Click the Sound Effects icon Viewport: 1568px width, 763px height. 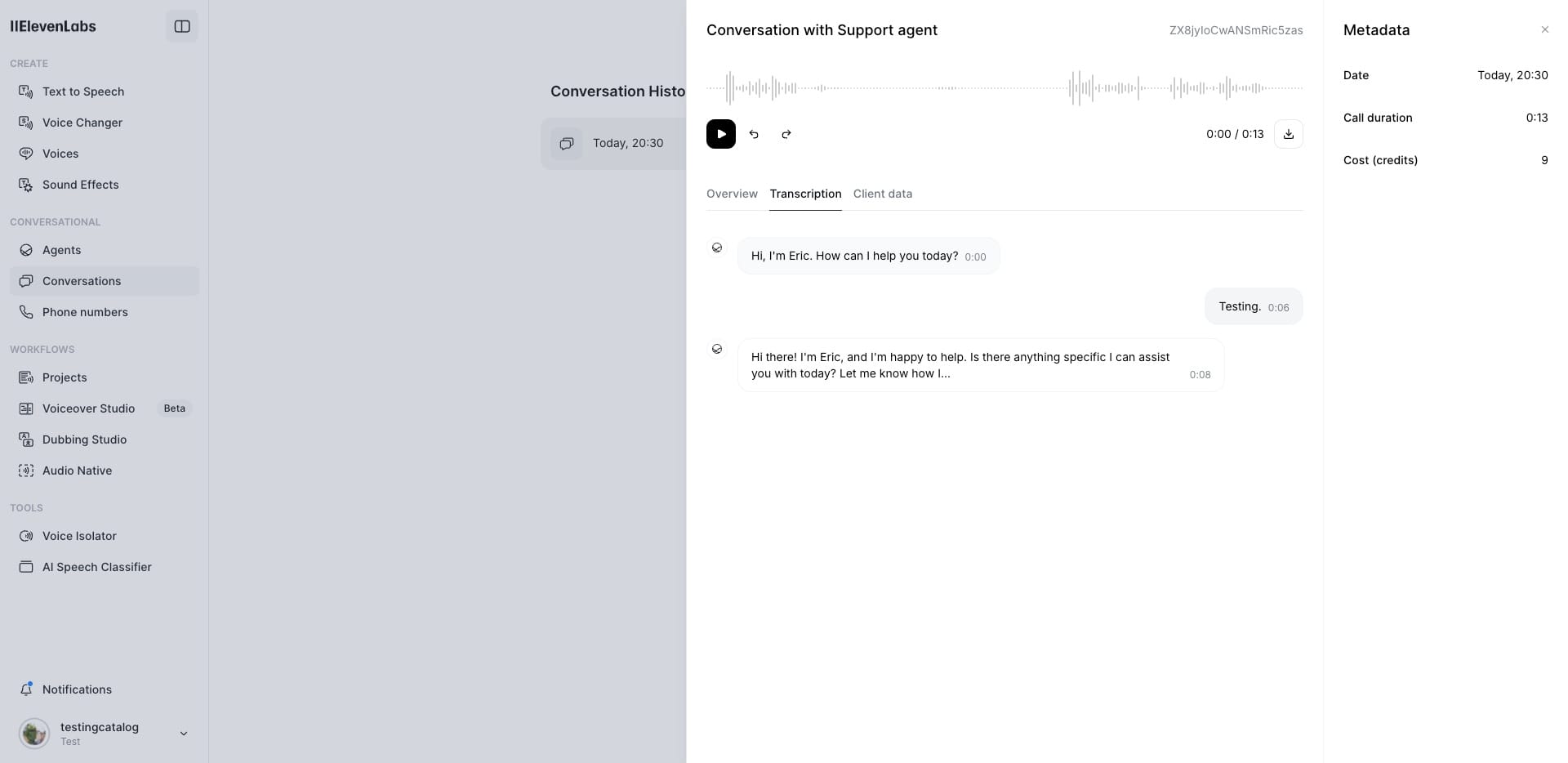click(x=26, y=185)
